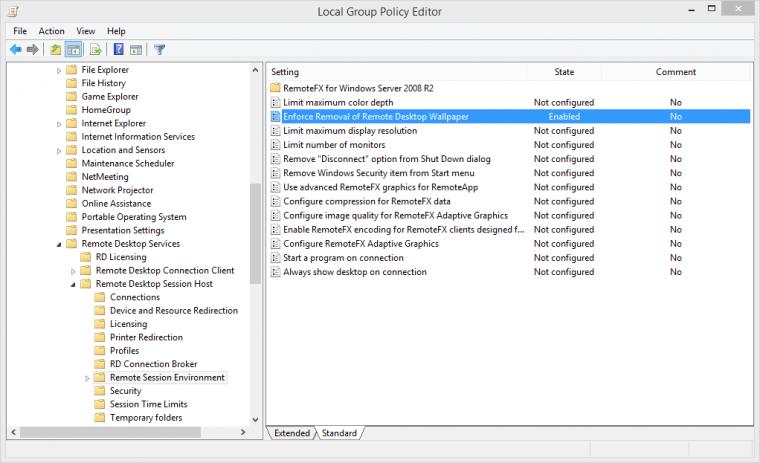The image size is (760, 463).
Task: Click the tree pane vertical scrollbar thumb
Action: 255,233
